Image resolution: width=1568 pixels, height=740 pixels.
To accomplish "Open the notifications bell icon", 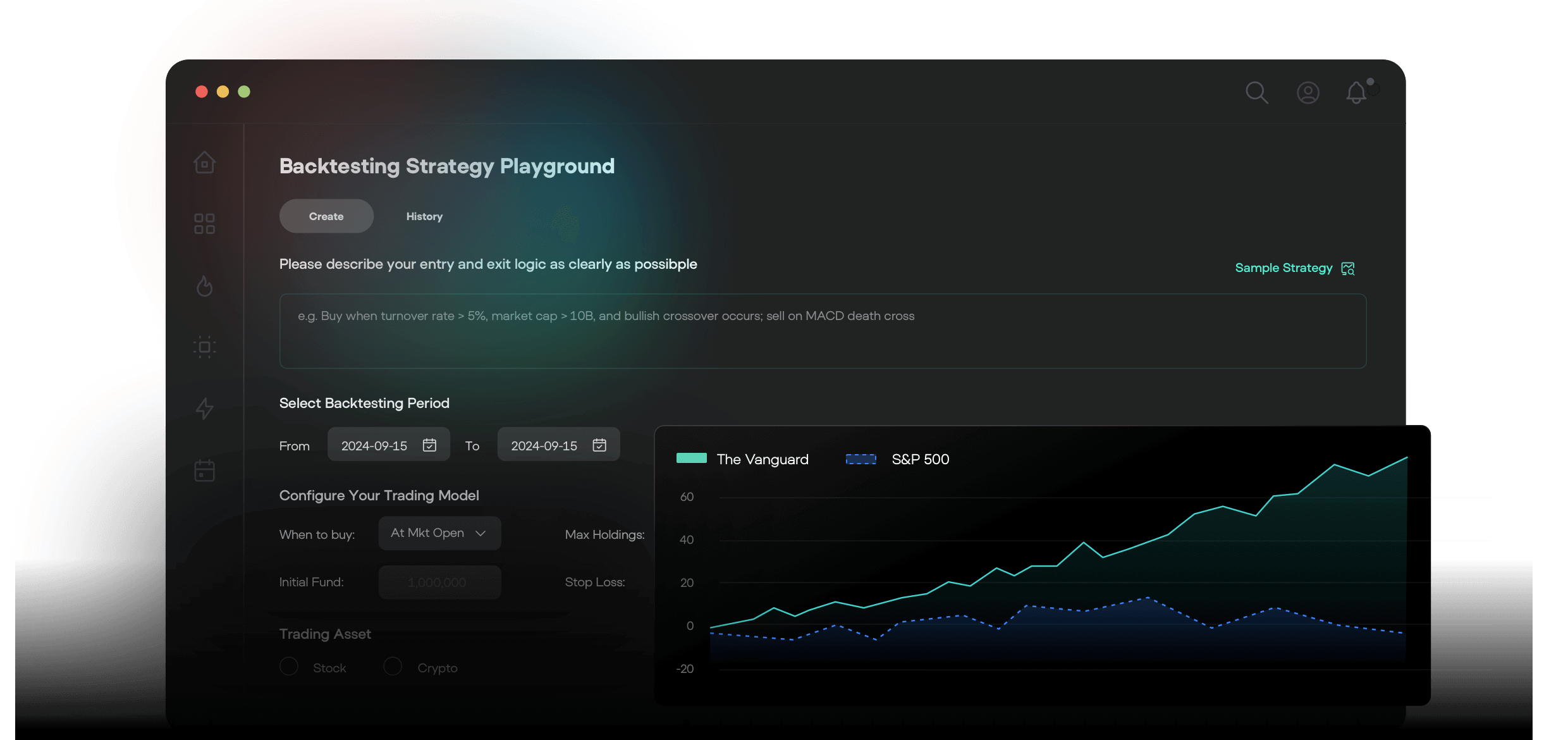I will coord(1356,93).
